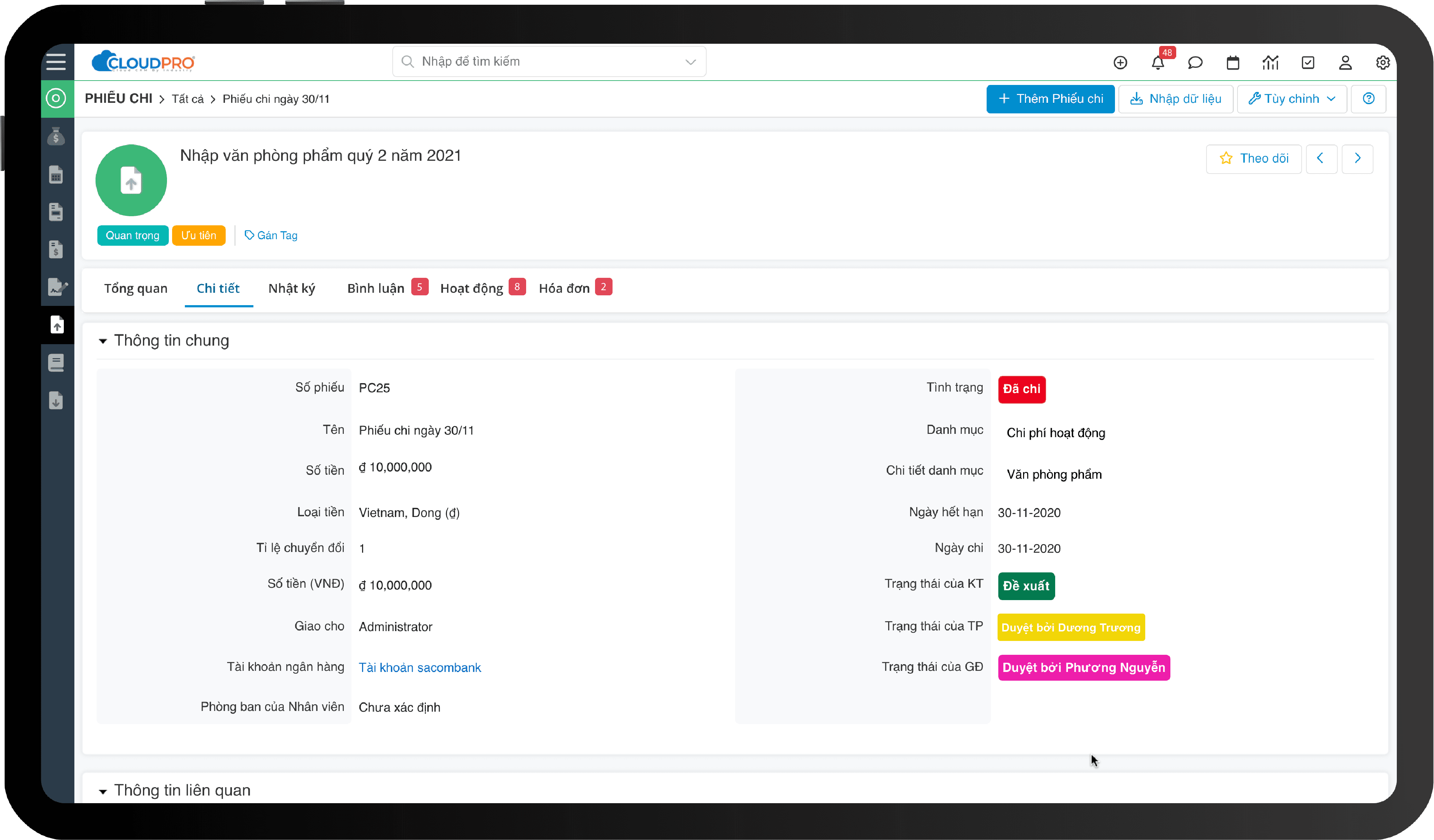Expand the Tùy chỉnh dropdown

[1292, 99]
